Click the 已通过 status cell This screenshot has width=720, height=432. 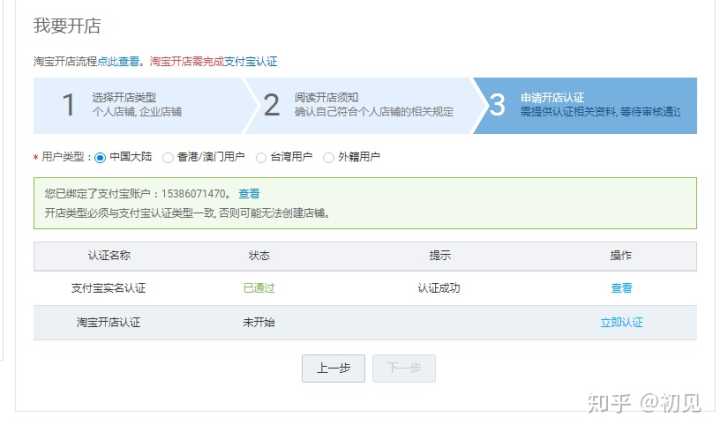[x=259, y=288]
